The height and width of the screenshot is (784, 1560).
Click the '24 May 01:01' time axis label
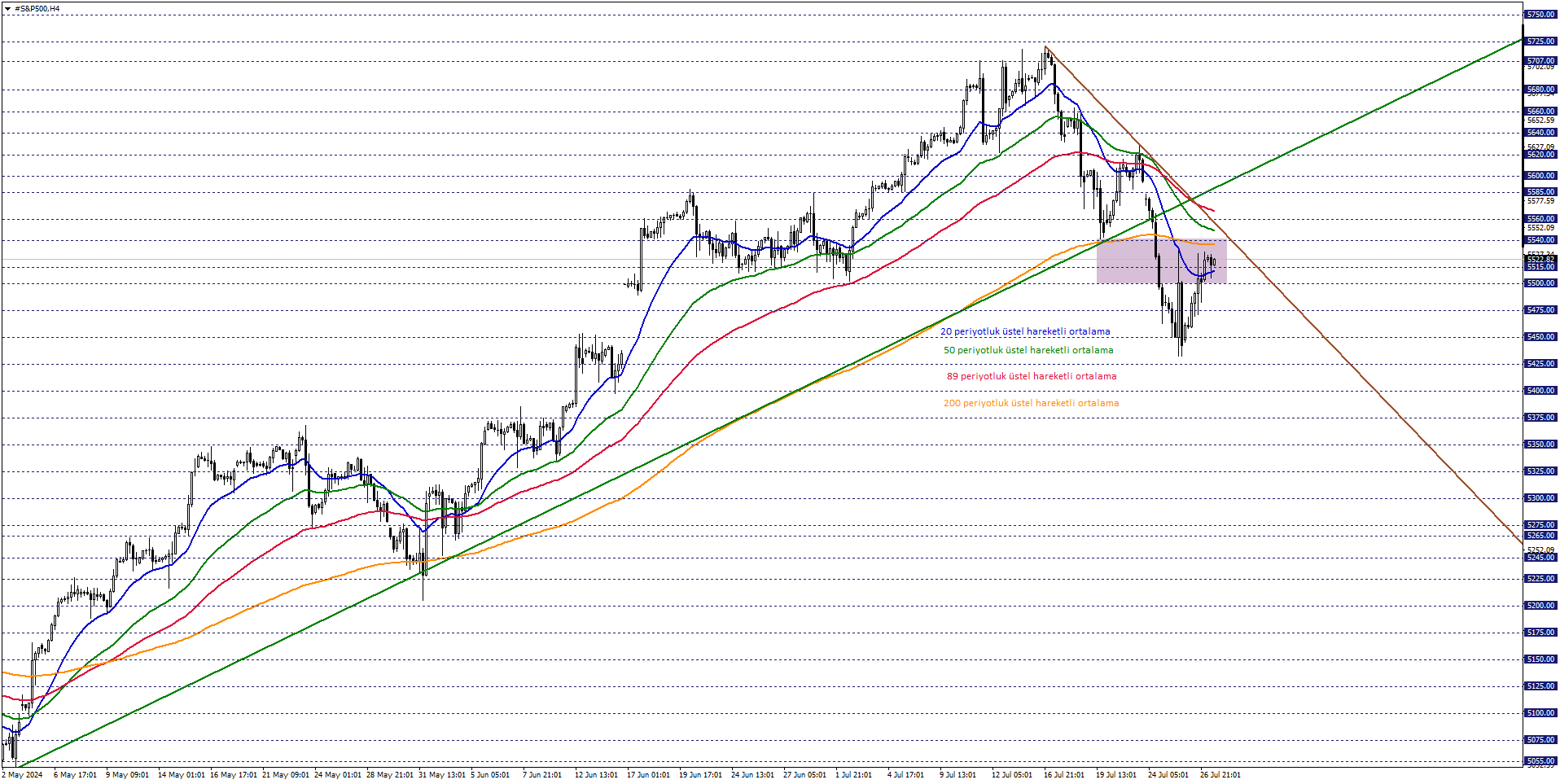pos(337,775)
